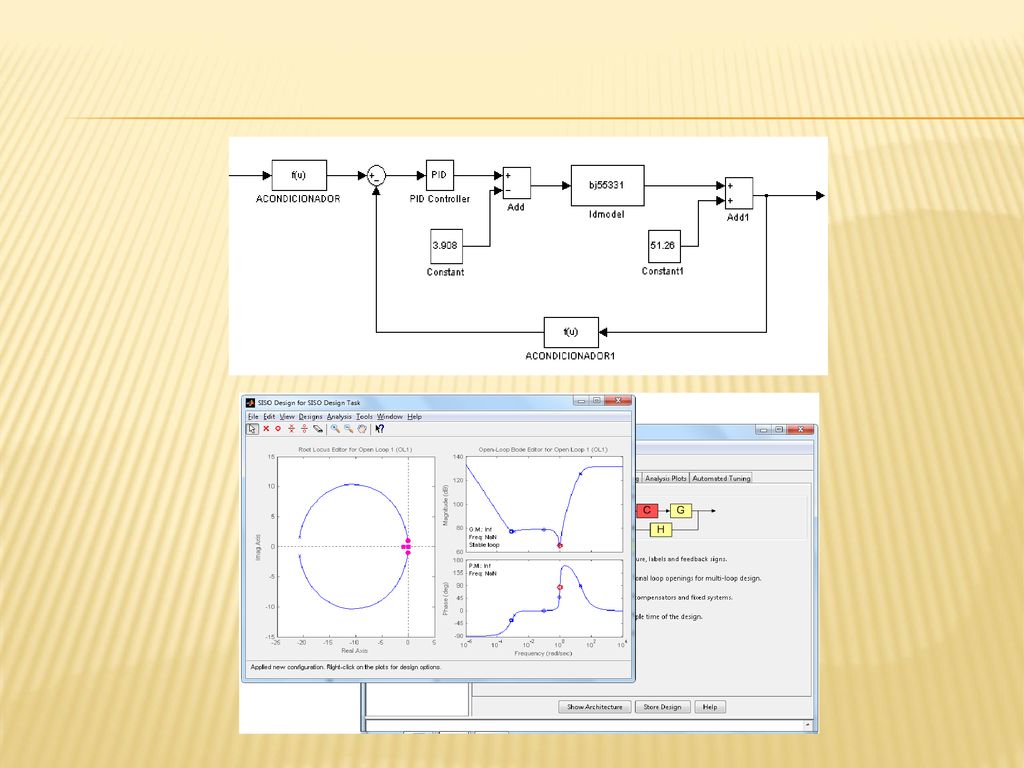1024x768 pixels.
Task: Select the Constant block with value 3.908
Action: tap(447, 246)
